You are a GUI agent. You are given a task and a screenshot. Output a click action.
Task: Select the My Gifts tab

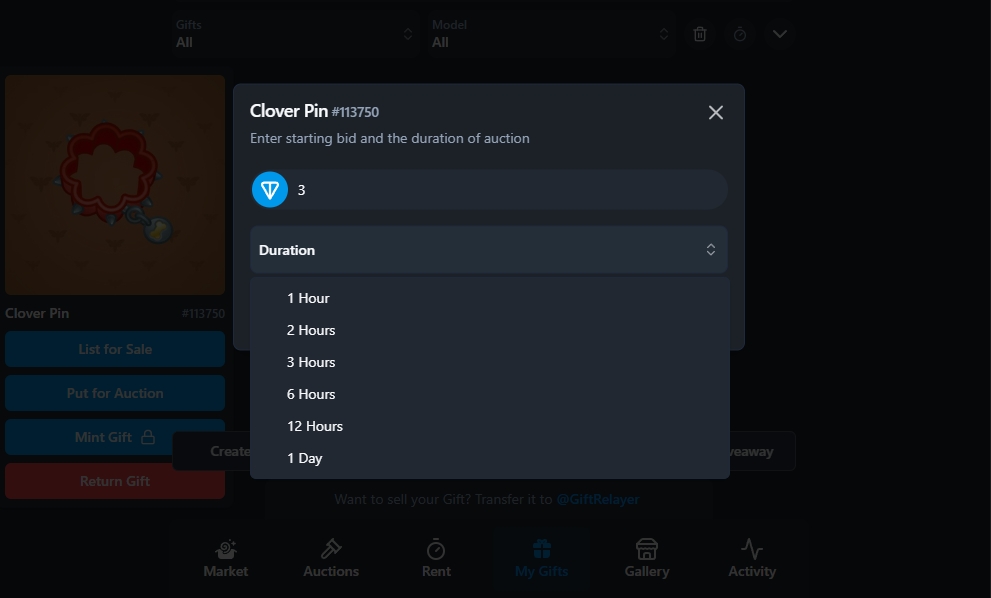tap(542, 558)
